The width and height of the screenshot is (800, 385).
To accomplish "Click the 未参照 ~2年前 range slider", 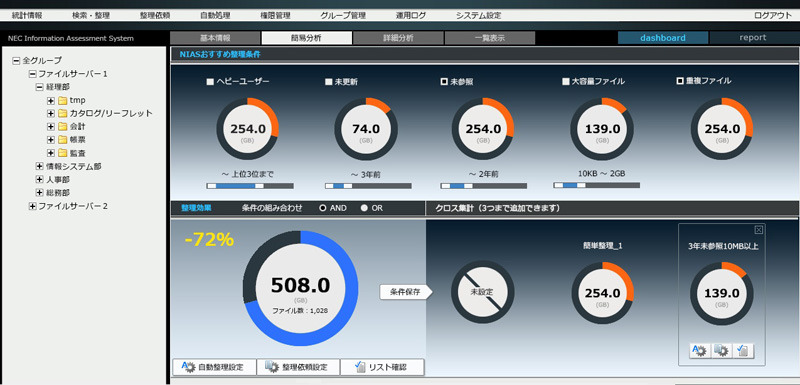I will 484,186.
